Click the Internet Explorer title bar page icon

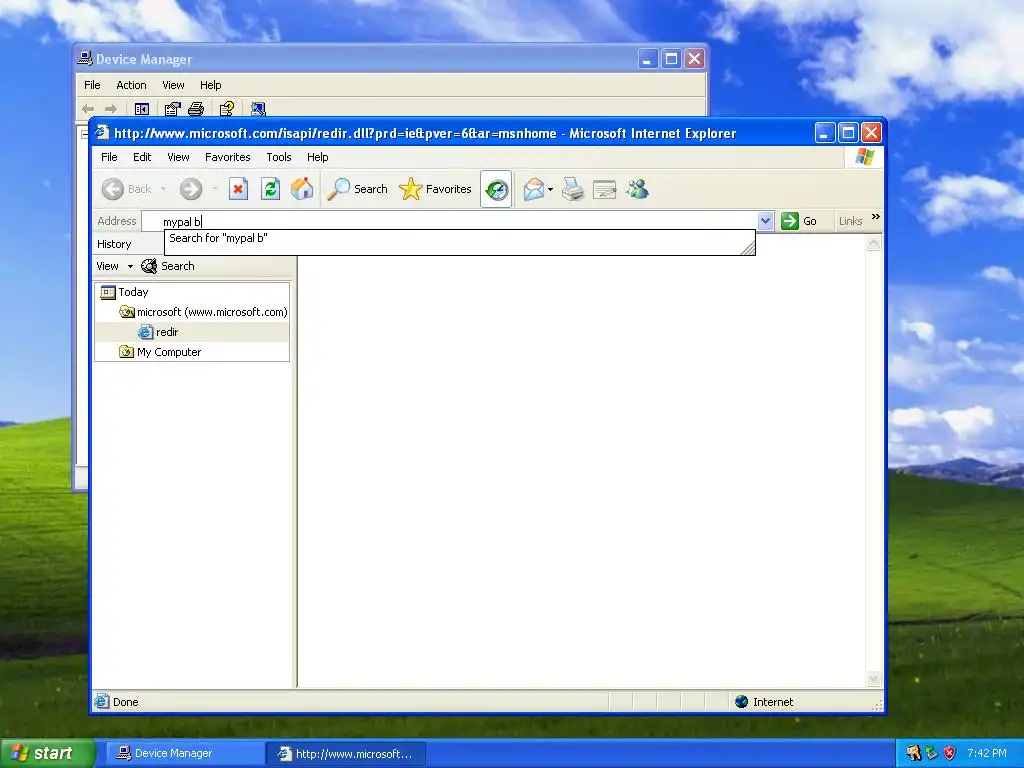point(102,133)
